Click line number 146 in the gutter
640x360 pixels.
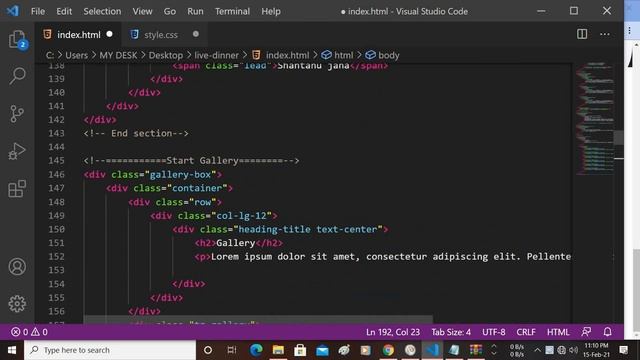click(x=56, y=174)
